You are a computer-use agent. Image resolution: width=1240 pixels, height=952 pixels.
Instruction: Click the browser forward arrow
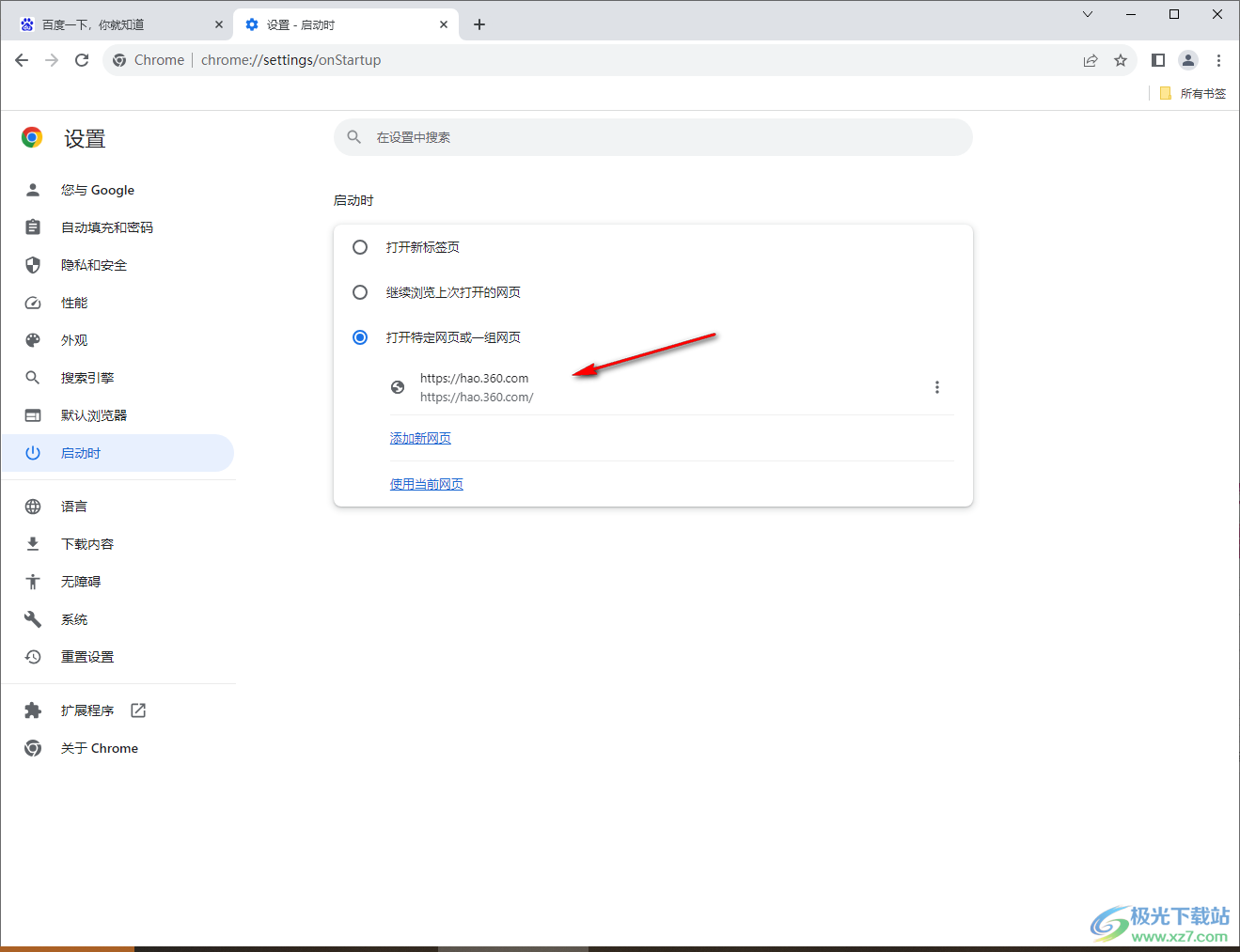(52, 60)
